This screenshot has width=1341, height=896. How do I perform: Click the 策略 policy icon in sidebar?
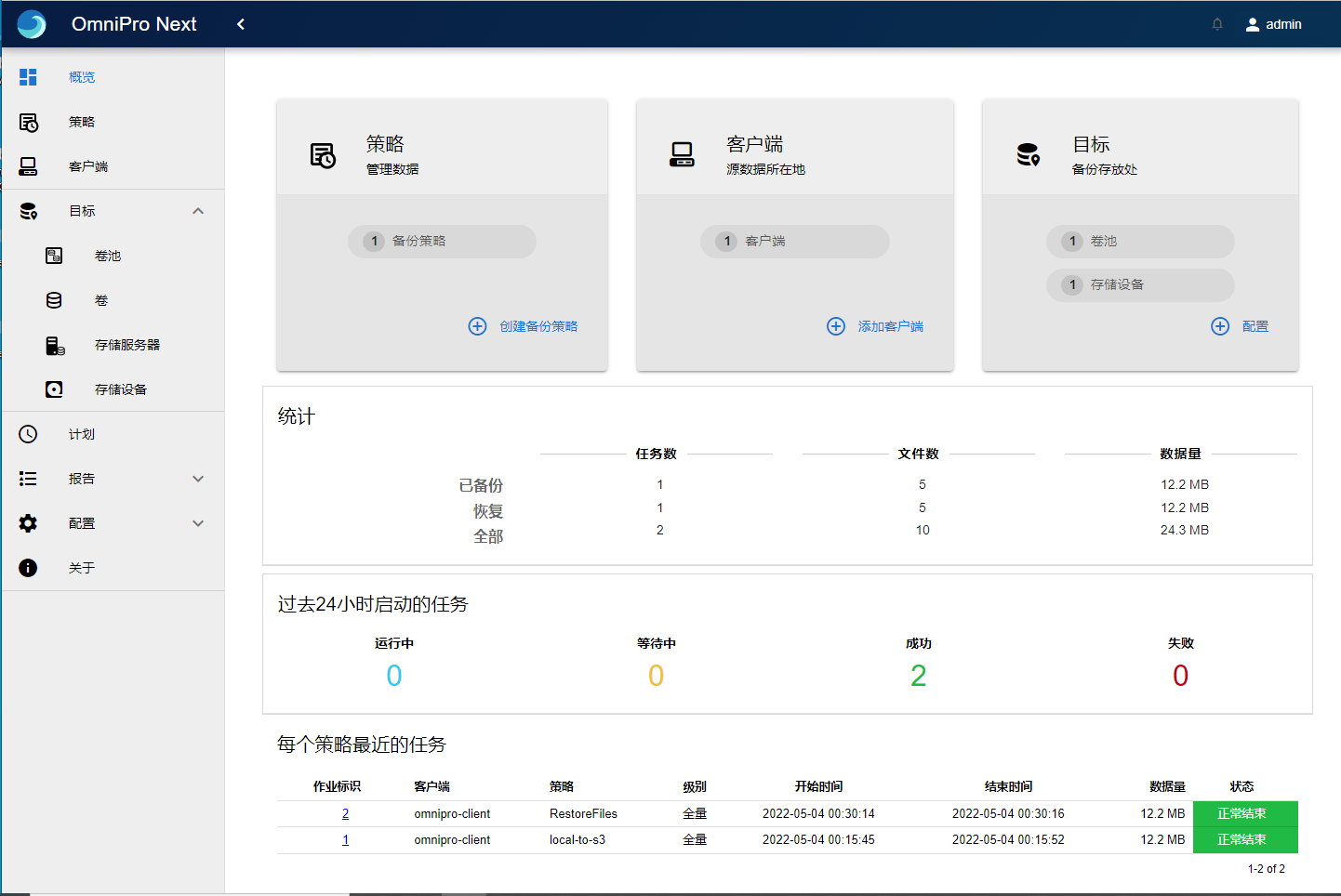click(29, 122)
